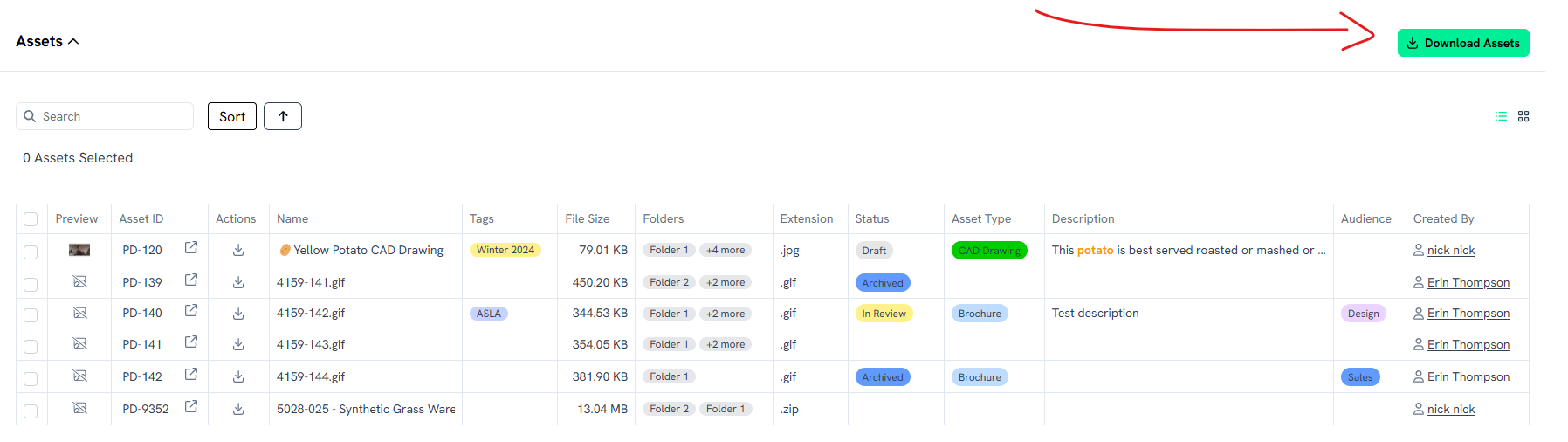The height and width of the screenshot is (442, 1568).
Task: Sort by the File Size column header
Action: pyautogui.click(x=587, y=219)
